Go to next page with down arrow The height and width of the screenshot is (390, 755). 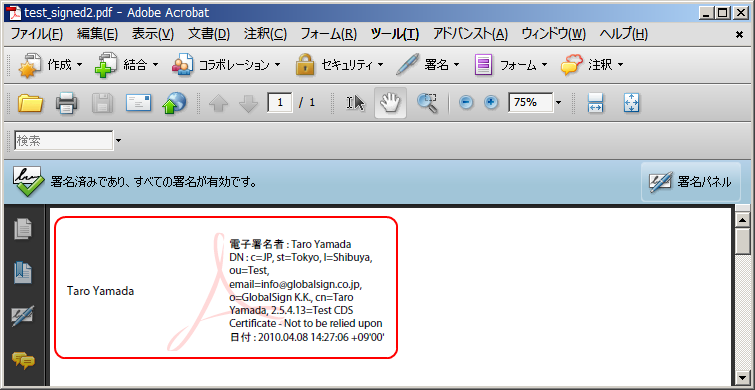248,103
